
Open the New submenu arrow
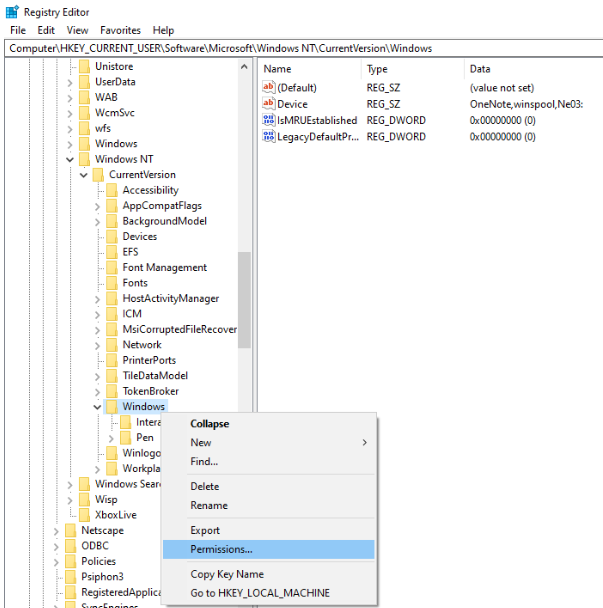click(x=364, y=442)
